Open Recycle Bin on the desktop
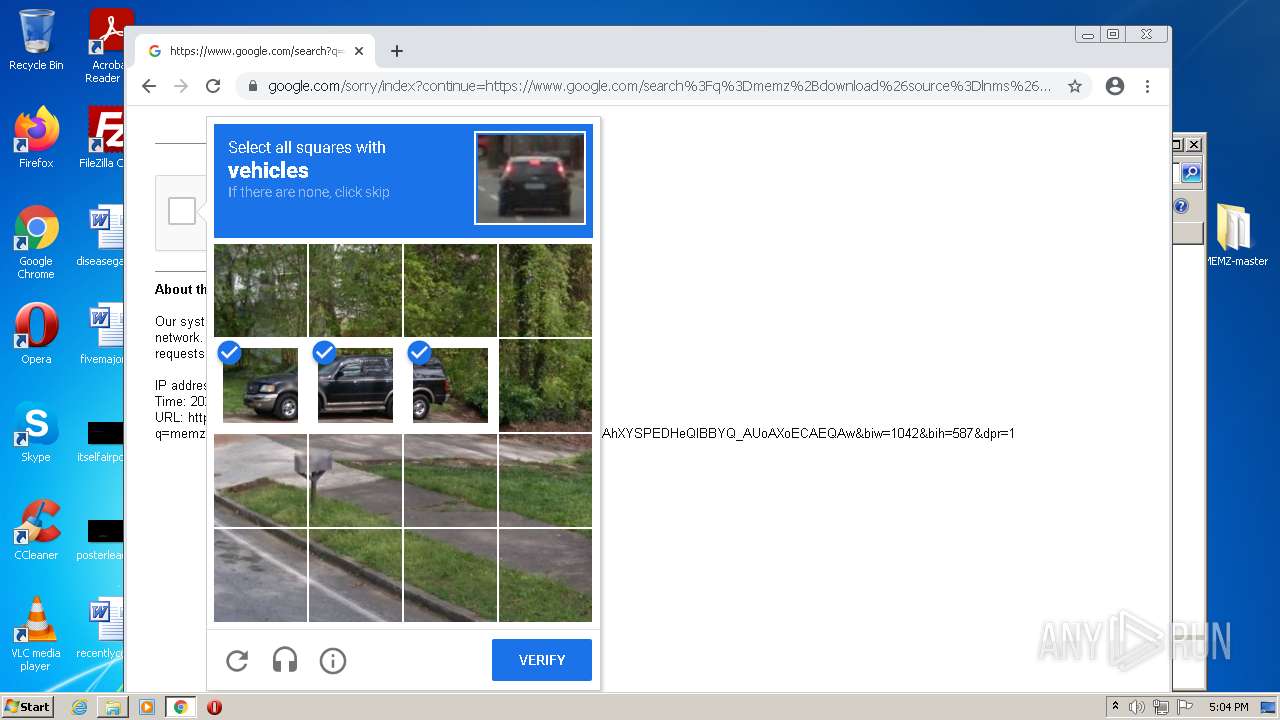The image size is (1280, 720). [36, 40]
